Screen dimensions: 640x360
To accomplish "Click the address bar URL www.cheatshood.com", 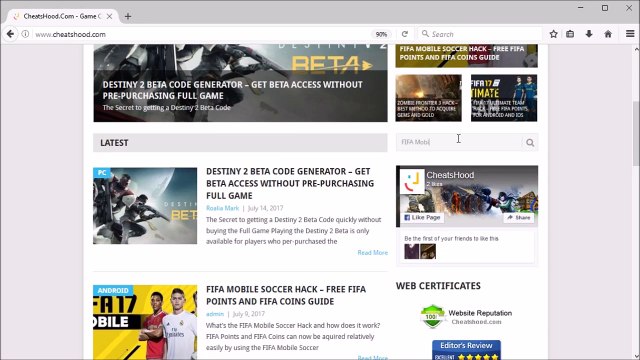I will (70, 34).
